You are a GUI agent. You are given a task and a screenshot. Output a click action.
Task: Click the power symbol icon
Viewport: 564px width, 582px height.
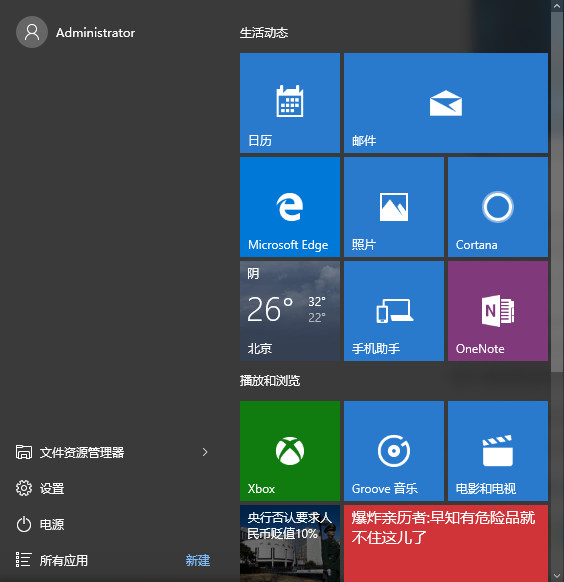click(x=24, y=524)
